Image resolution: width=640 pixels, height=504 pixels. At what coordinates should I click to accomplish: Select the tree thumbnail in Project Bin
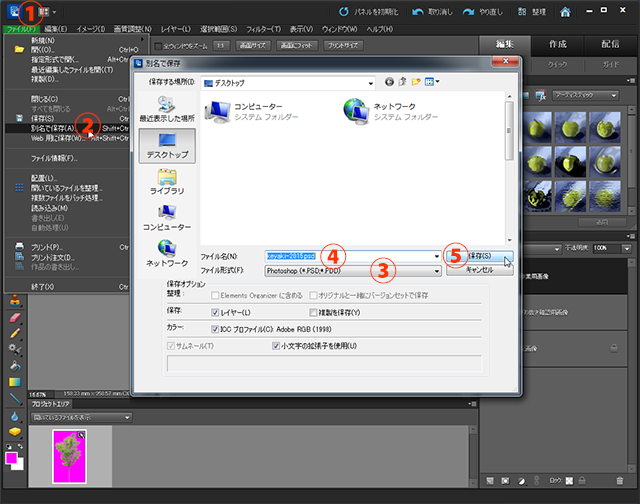tap(70, 456)
